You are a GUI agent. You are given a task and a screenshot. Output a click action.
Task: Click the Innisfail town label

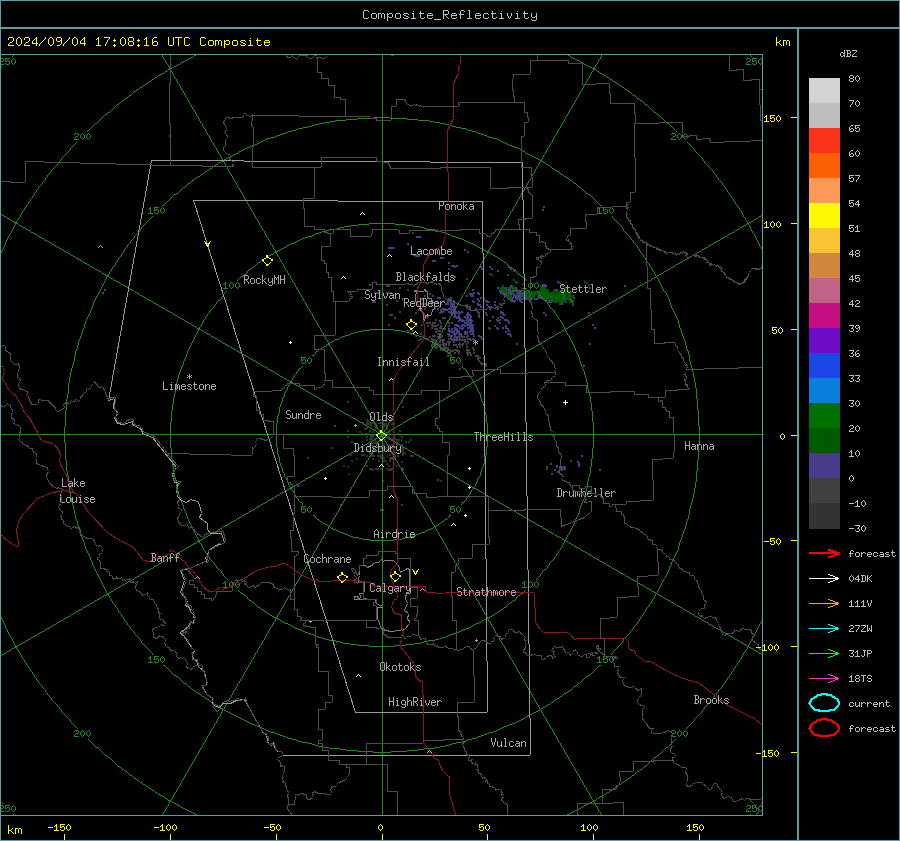click(403, 362)
